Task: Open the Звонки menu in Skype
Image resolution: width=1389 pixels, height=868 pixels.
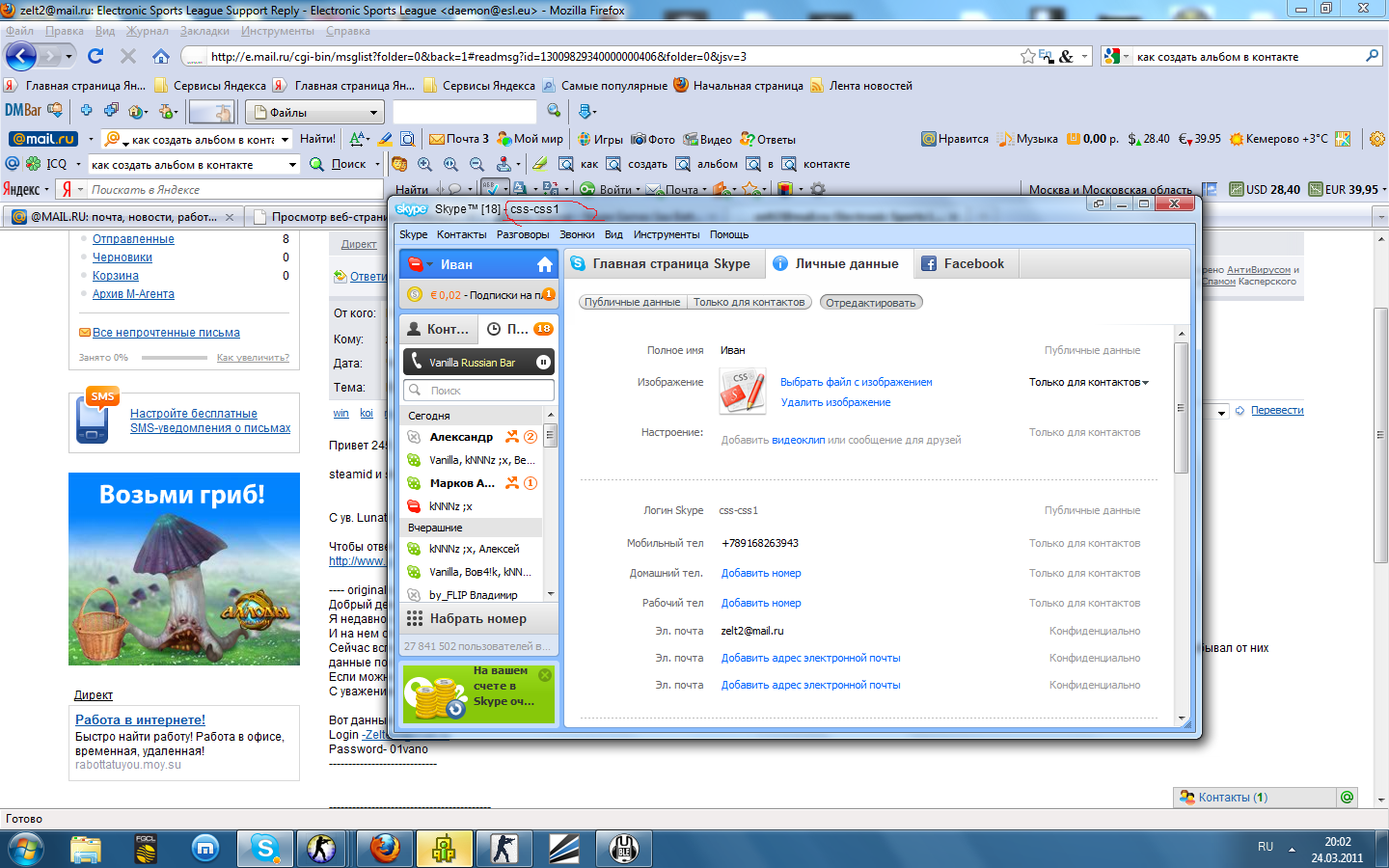Action: pos(577,234)
